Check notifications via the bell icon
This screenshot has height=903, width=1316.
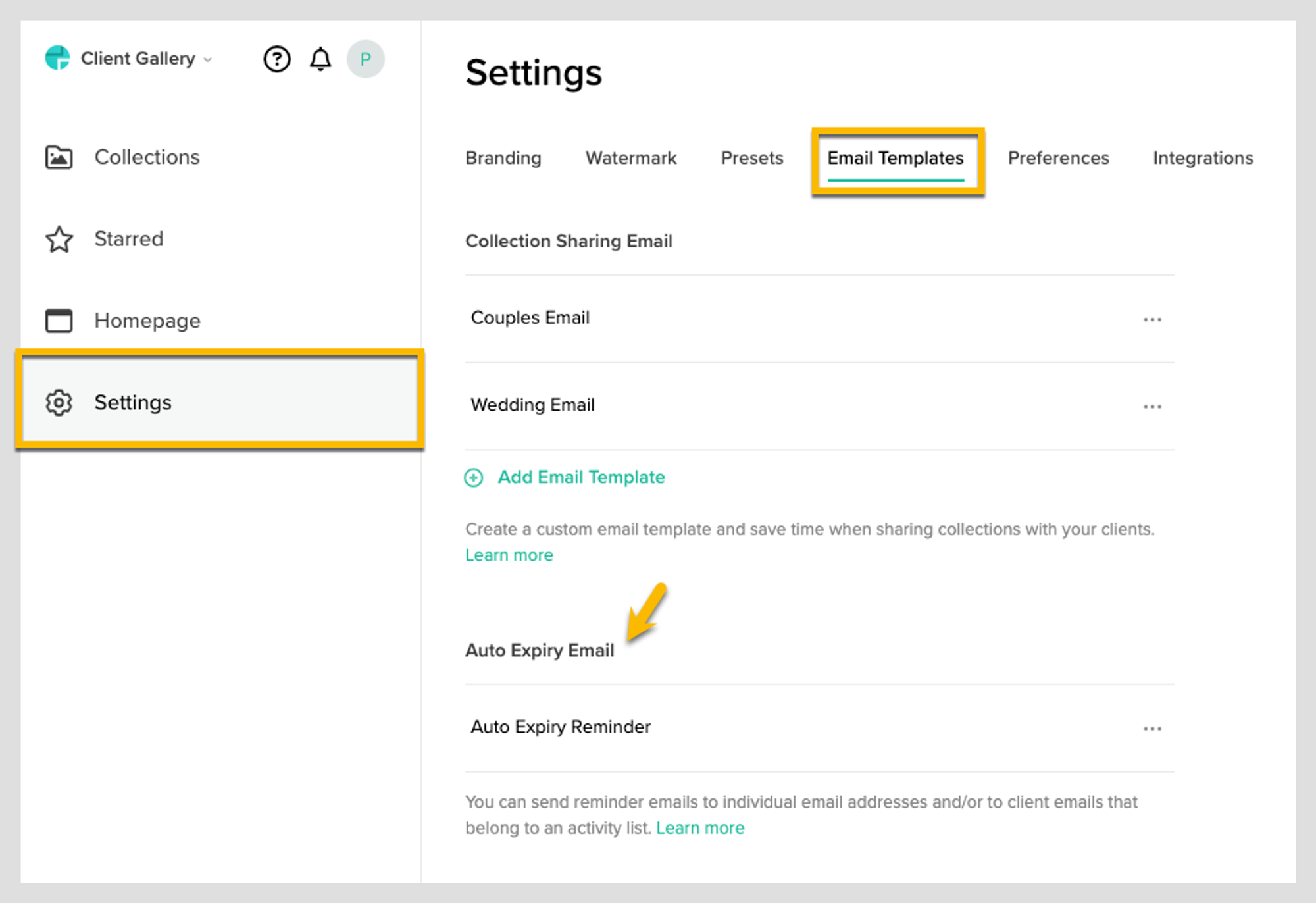click(321, 59)
